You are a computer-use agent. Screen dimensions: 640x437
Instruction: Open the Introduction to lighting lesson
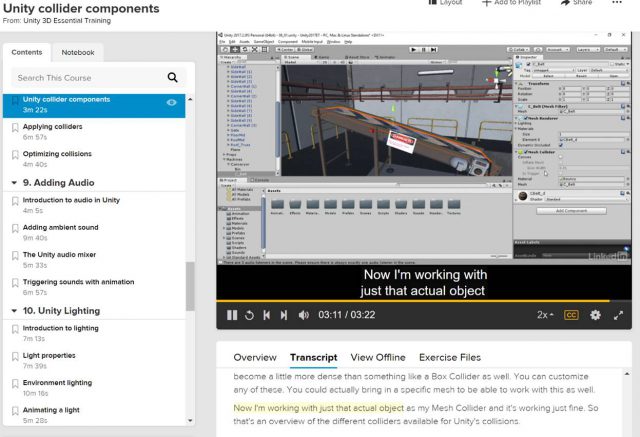[60, 328]
